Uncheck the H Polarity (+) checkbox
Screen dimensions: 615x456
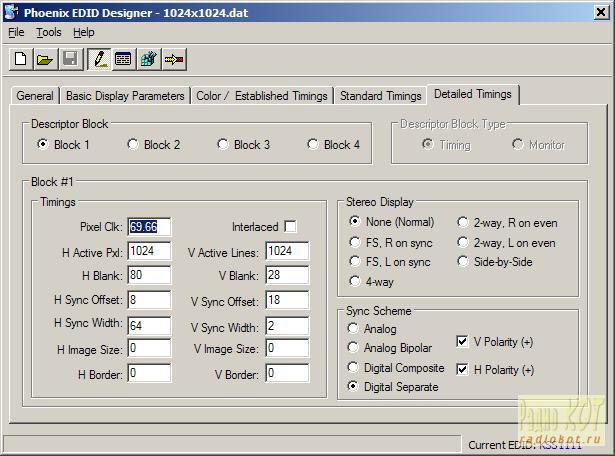point(462,369)
